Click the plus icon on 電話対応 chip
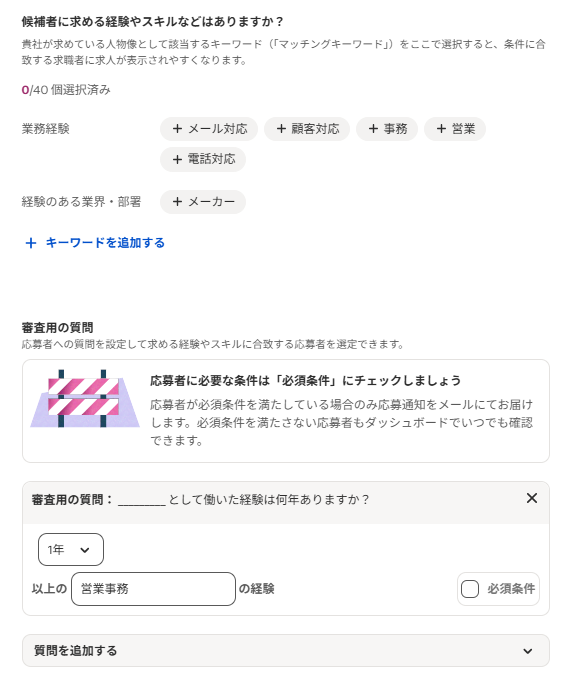This screenshot has width=577, height=681. pyautogui.click(x=177, y=159)
